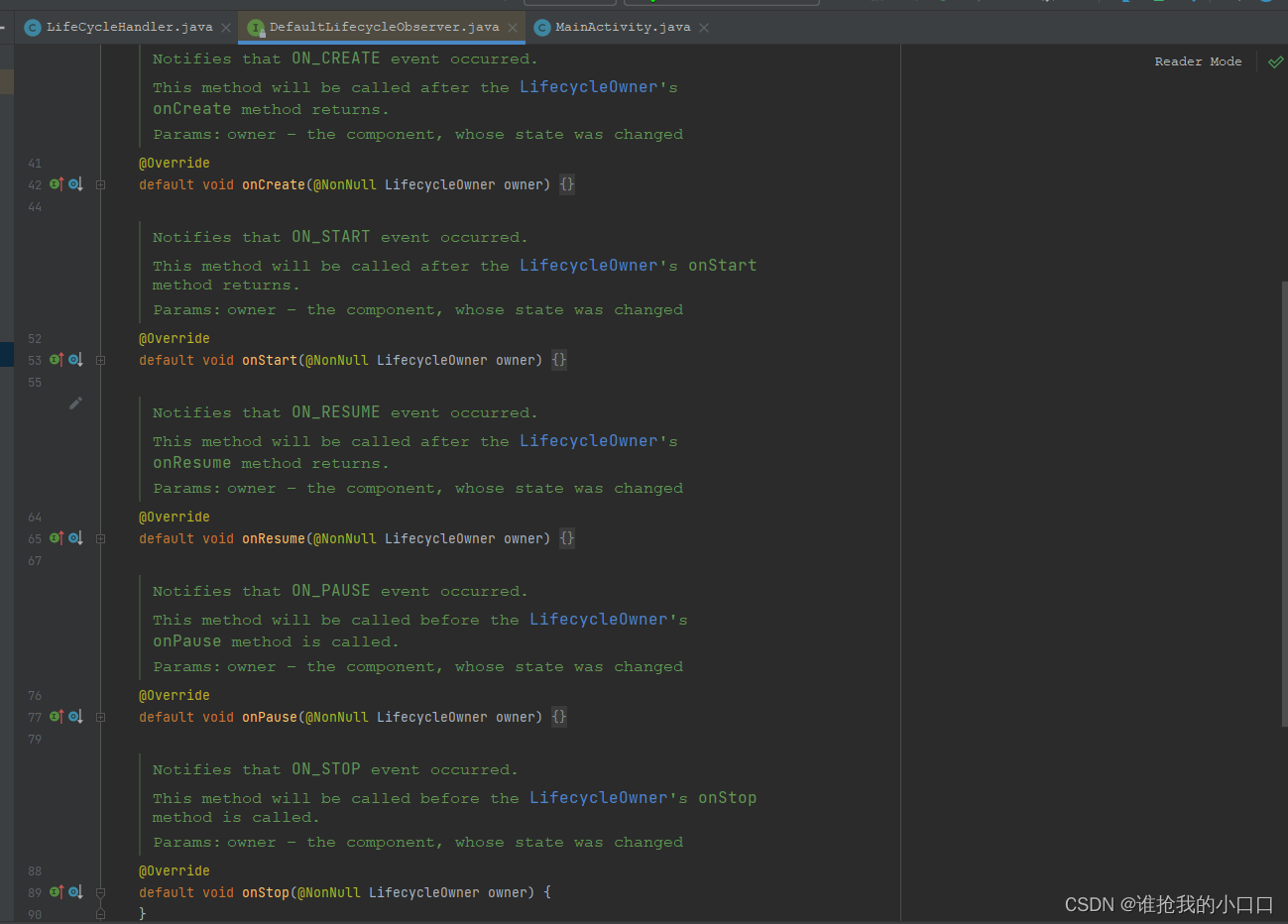The width and height of the screenshot is (1288, 924).
Task: Click the overridden-method gutter icon beside onResume
Action: [75, 538]
